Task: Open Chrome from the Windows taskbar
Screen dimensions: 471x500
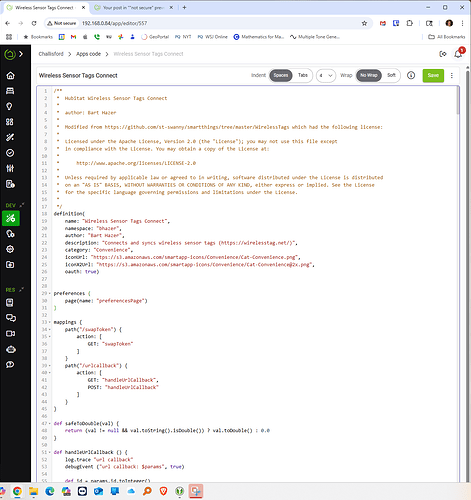Action: point(17,491)
